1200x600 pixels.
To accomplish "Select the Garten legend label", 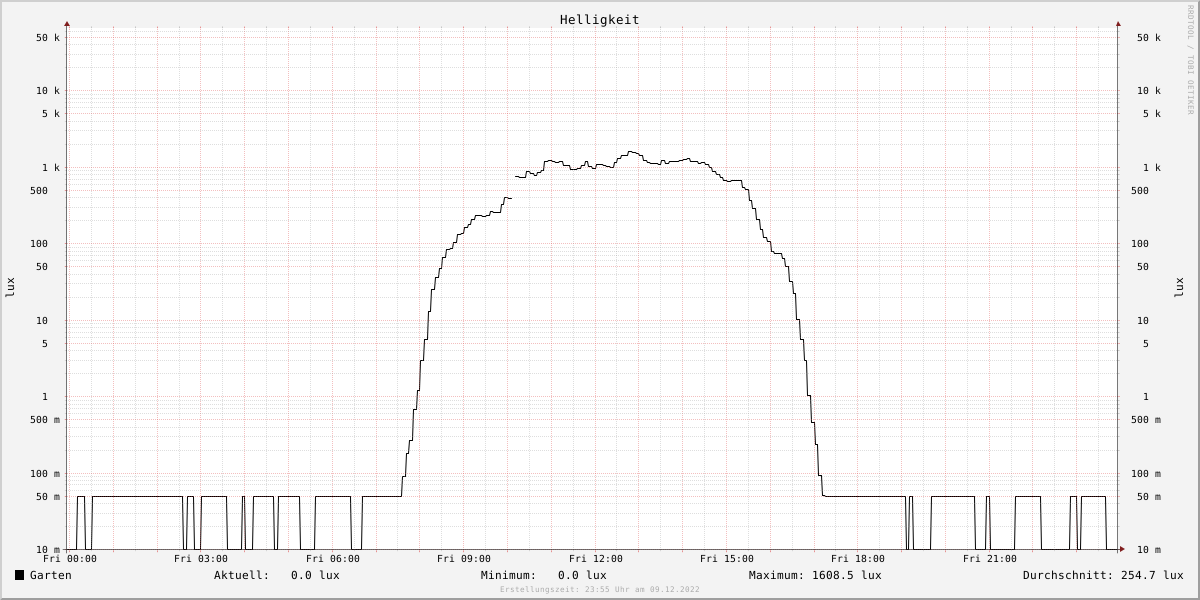I will pos(51,575).
